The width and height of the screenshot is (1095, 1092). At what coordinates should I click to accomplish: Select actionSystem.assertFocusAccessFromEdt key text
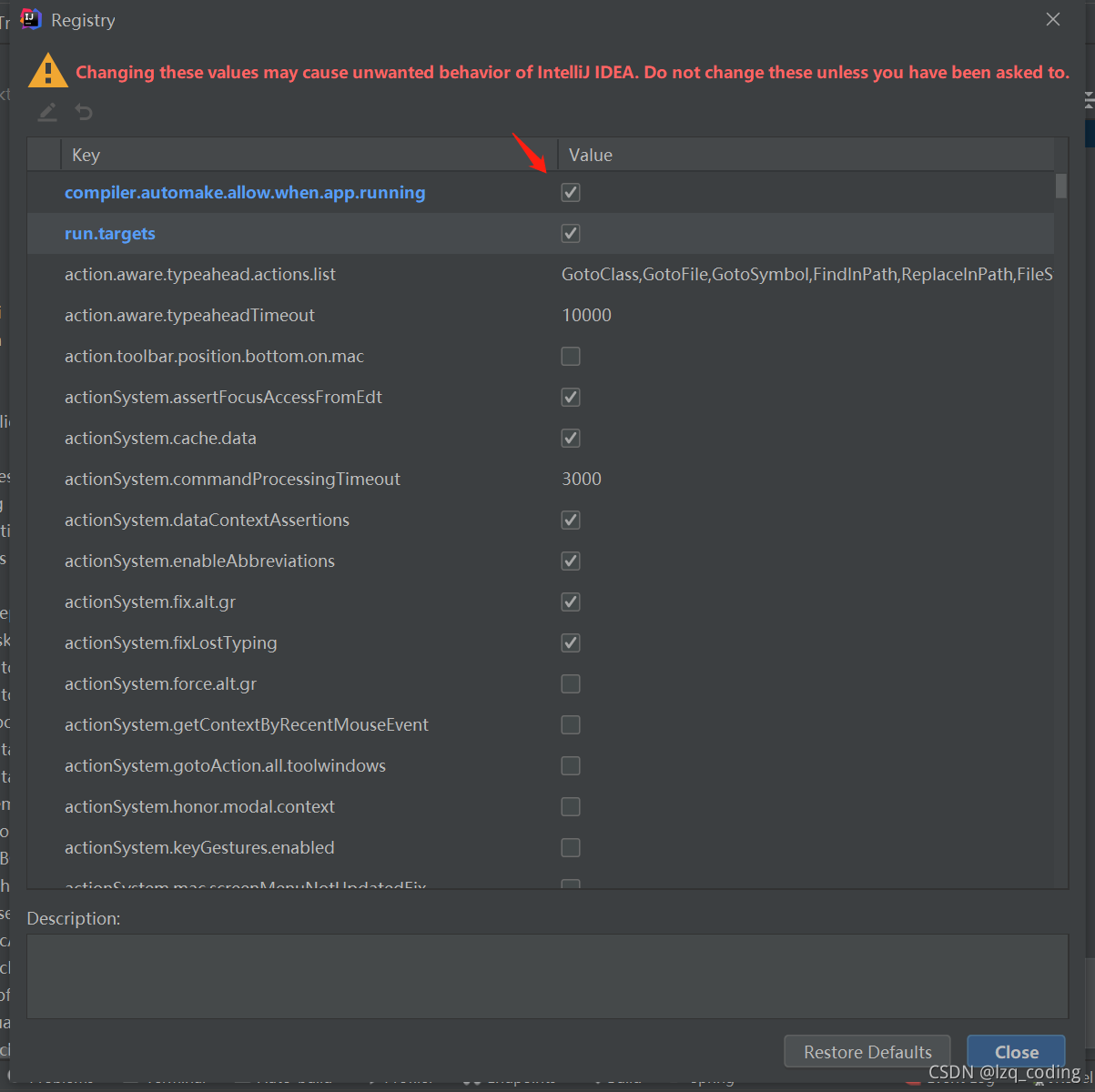point(223,398)
